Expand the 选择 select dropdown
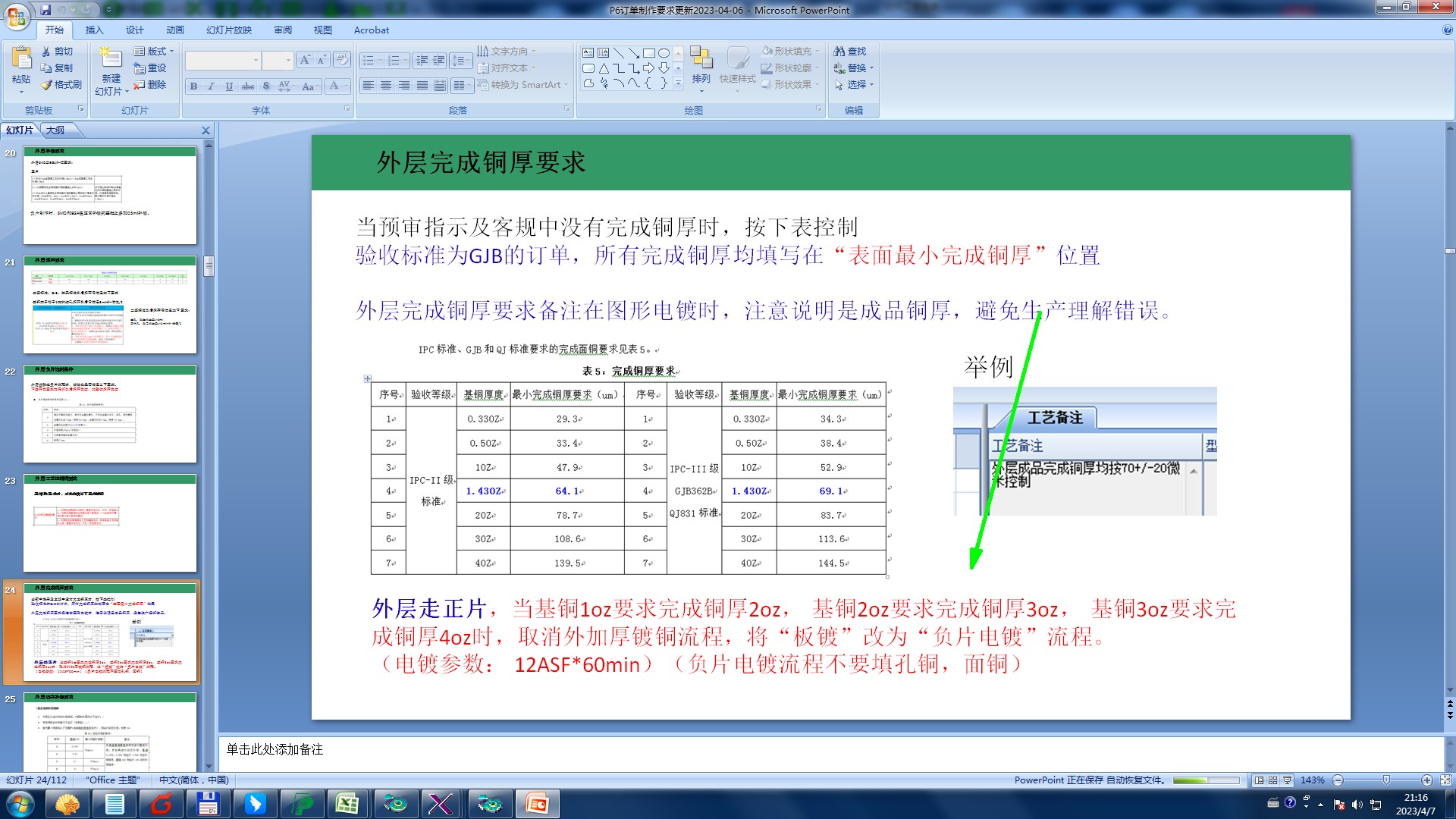The width and height of the screenshot is (1456, 819). (x=856, y=85)
